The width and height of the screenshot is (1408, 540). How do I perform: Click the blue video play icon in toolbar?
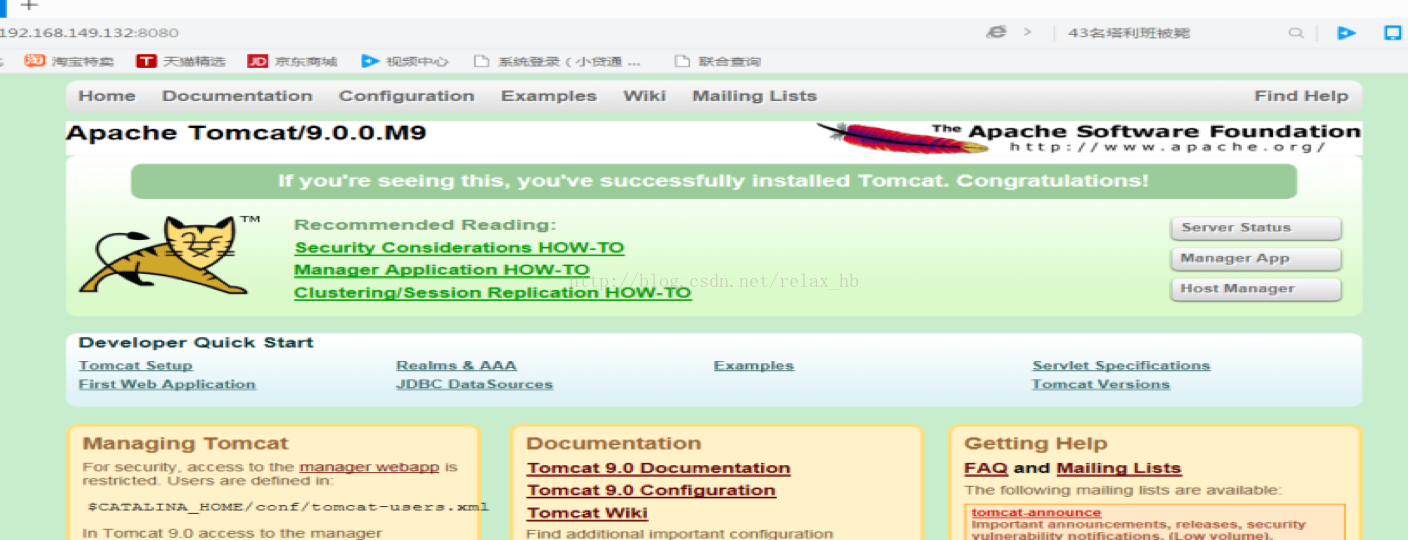point(1347,33)
